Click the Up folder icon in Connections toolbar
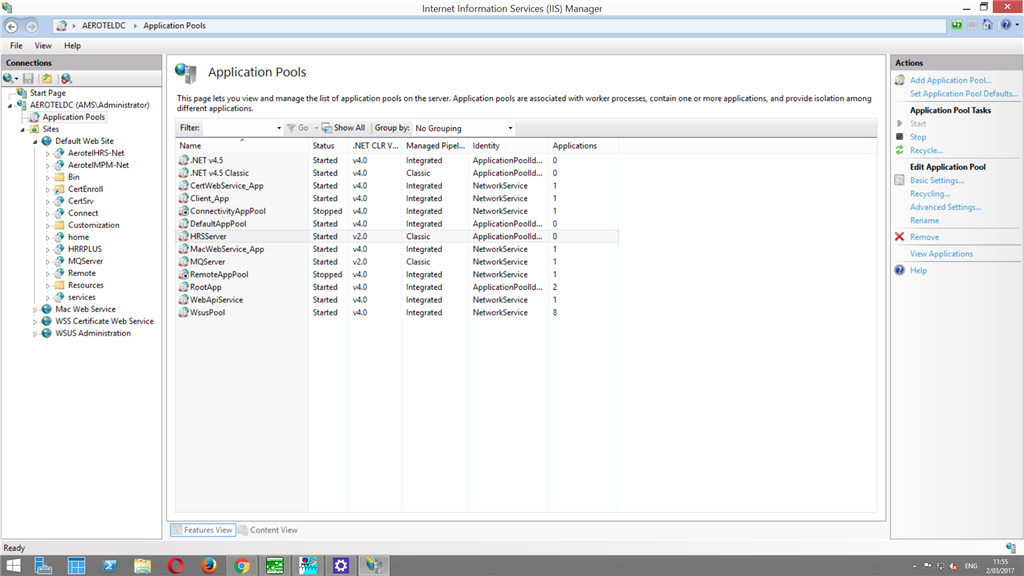The height and width of the screenshot is (576, 1024). pyautogui.click(x=47, y=78)
